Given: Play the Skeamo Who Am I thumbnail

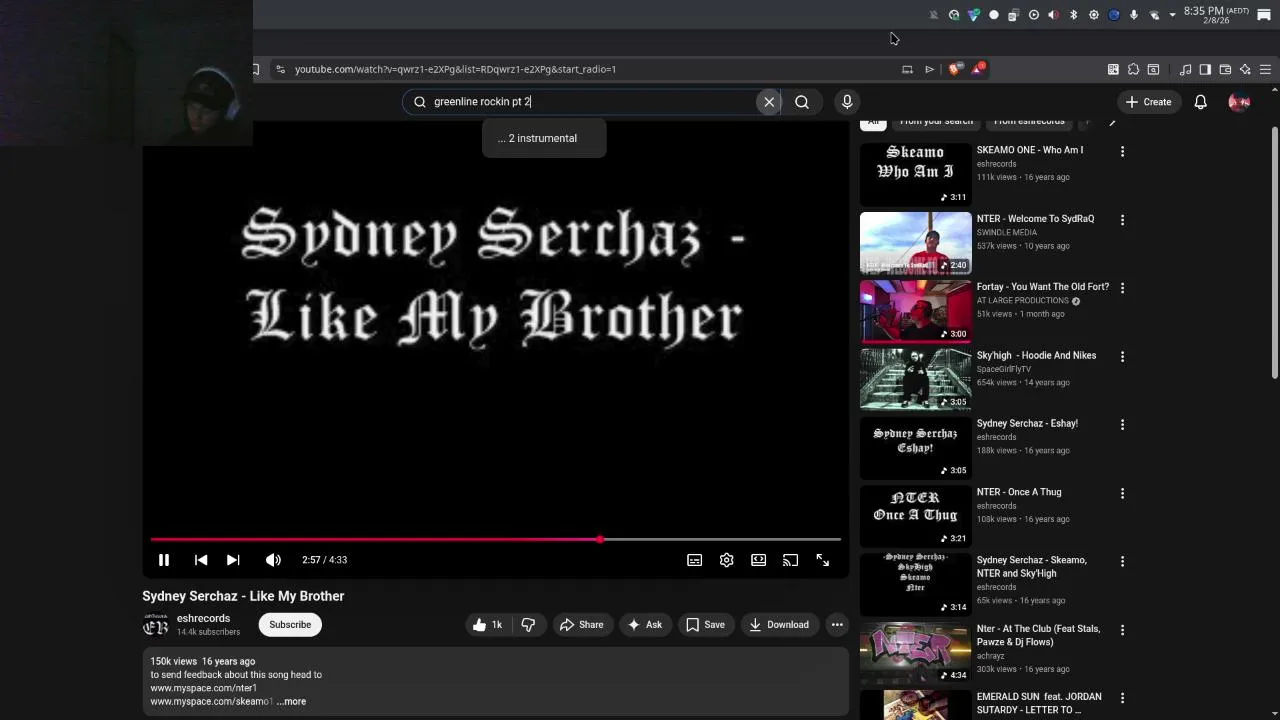Looking at the screenshot, I should click(x=916, y=174).
